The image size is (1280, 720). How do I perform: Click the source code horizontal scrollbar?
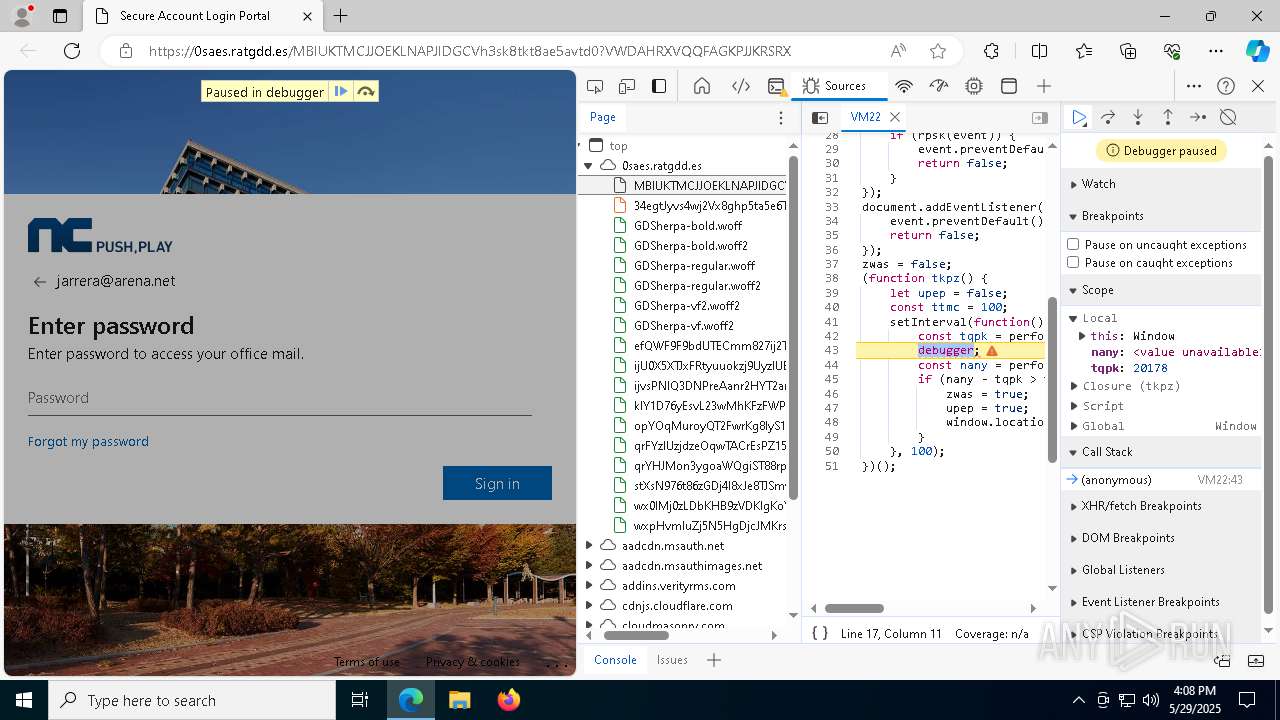click(x=854, y=608)
